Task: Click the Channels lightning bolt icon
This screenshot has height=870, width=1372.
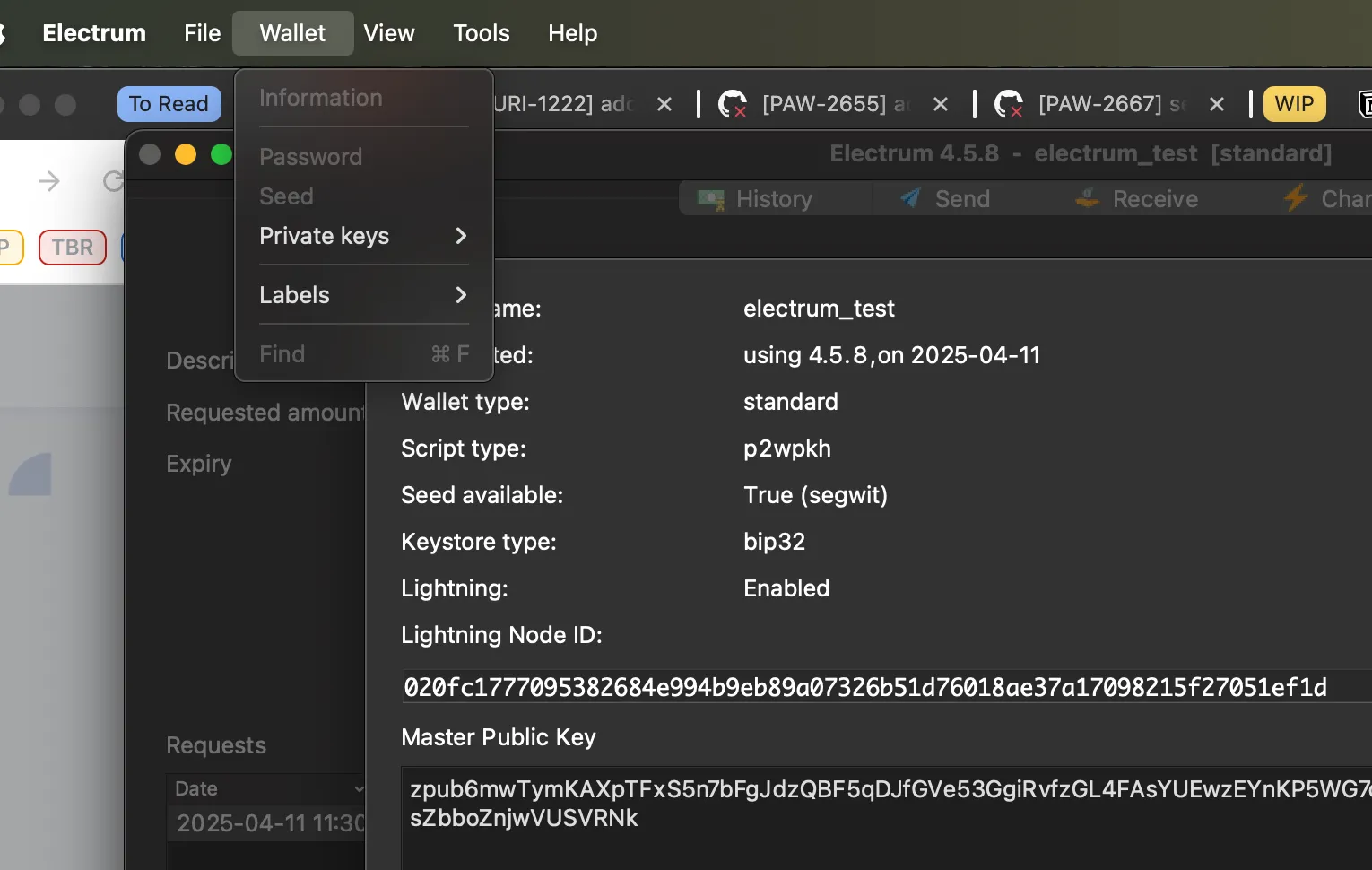Action: click(x=1296, y=198)
